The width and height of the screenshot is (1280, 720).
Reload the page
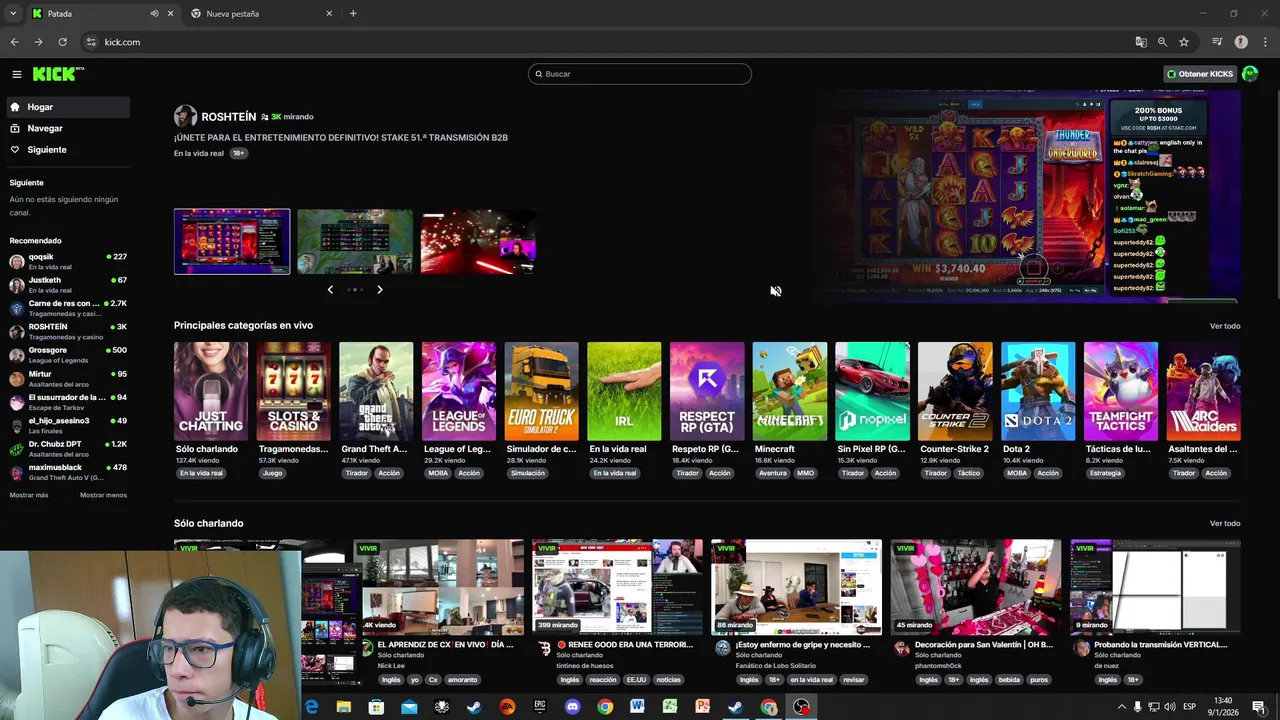(x=62, y=42)
